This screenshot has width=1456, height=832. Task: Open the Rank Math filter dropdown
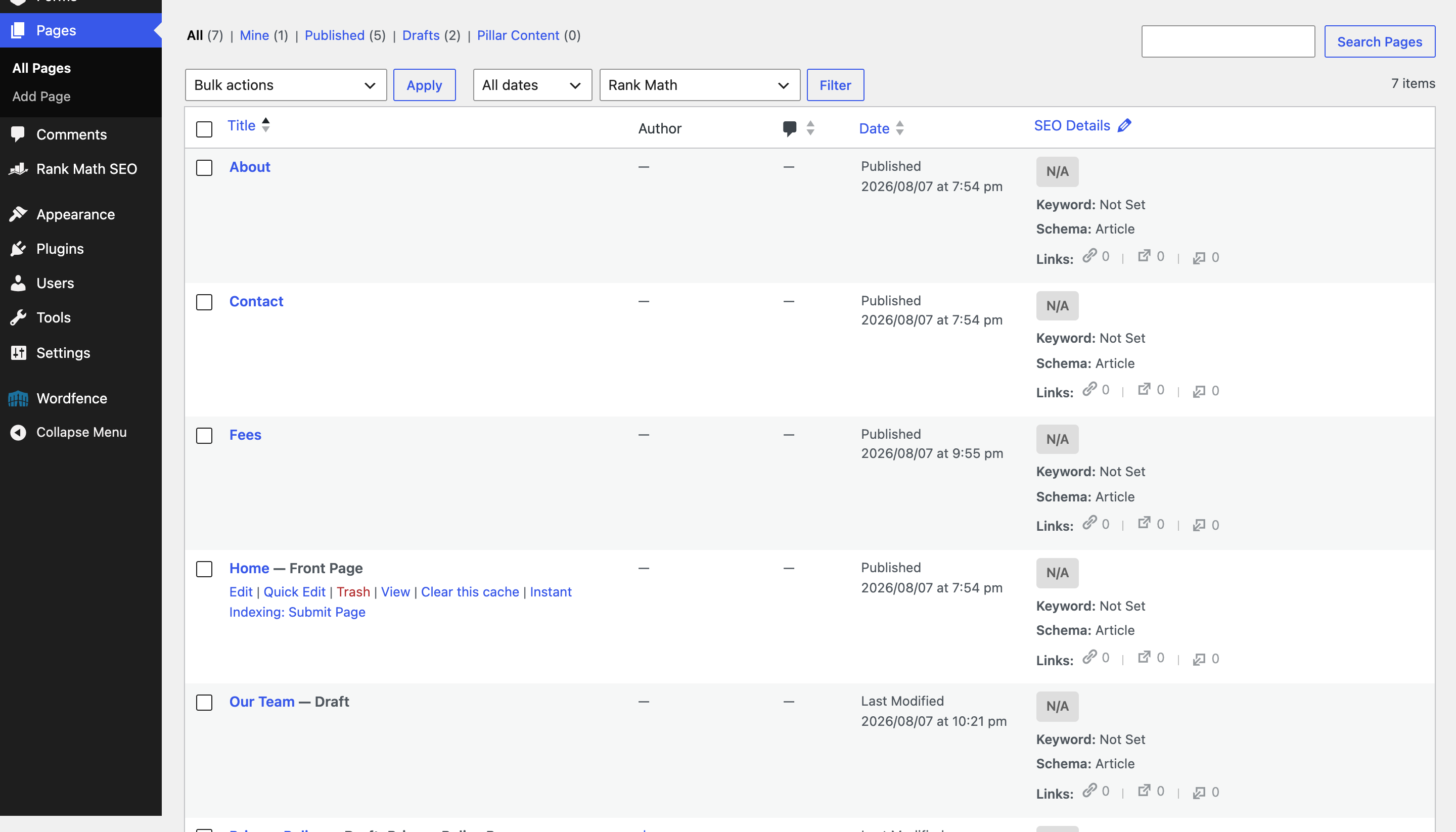click(699, 85)
